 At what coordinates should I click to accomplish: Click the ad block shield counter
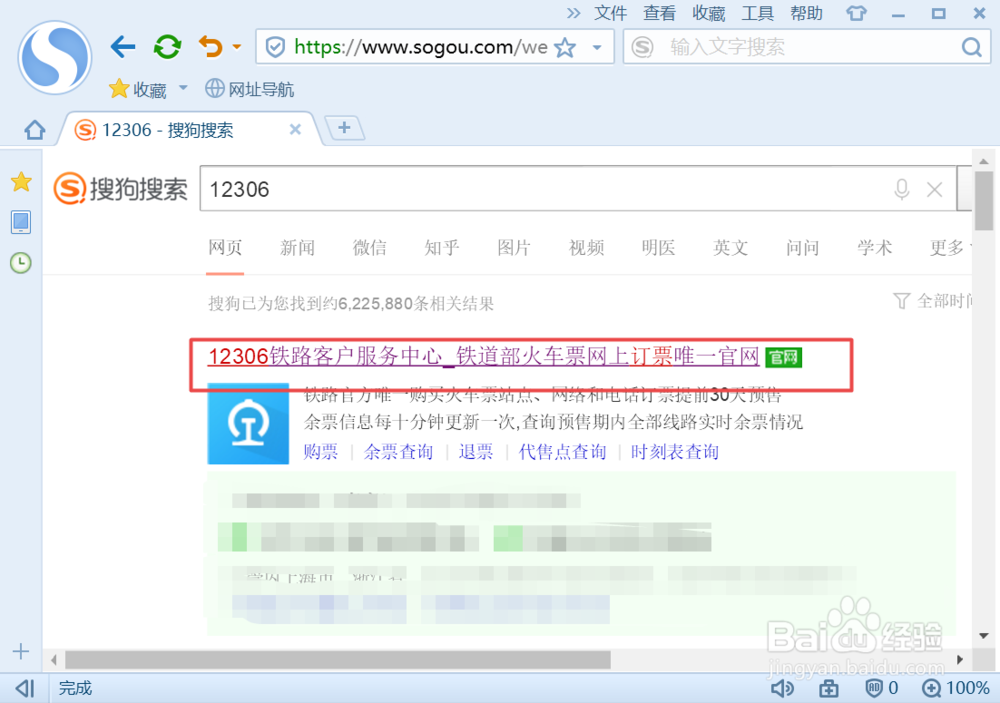(x=881, y=688)
